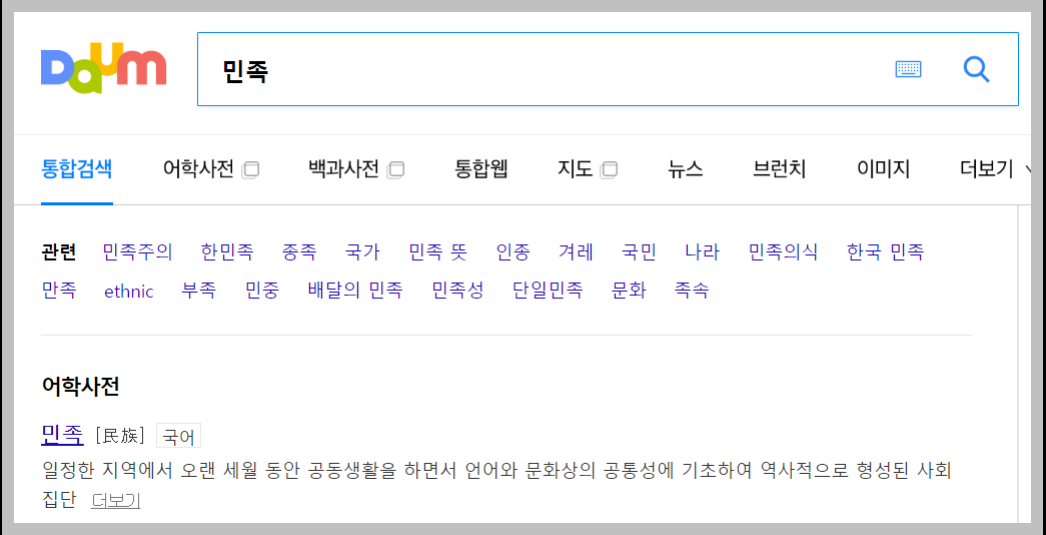Search related term 국가
The image size is (1046, 535).
pos(362,252)
